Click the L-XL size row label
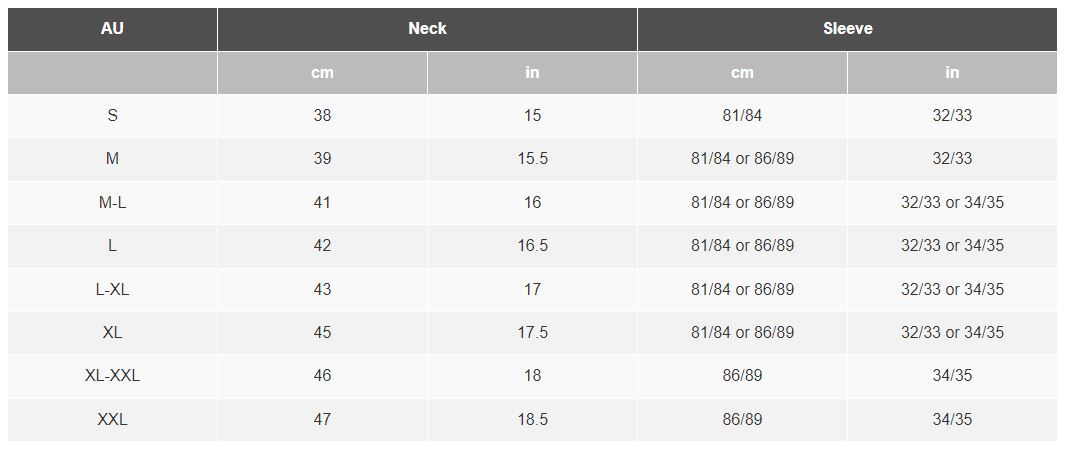 pyautogui.click(x=112, y=289)
